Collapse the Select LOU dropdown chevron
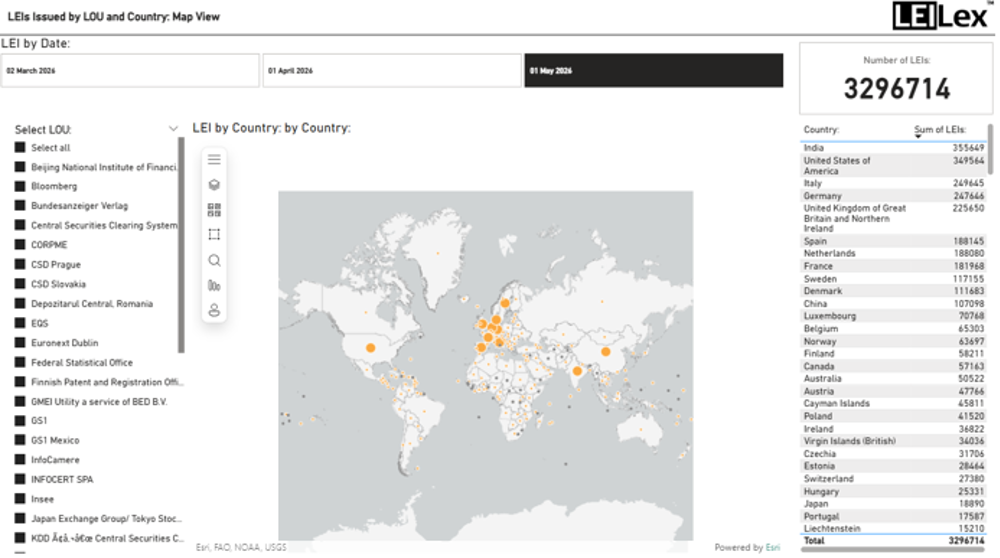The height and width of the screenshot is (558, 1000). coord(173,129)
